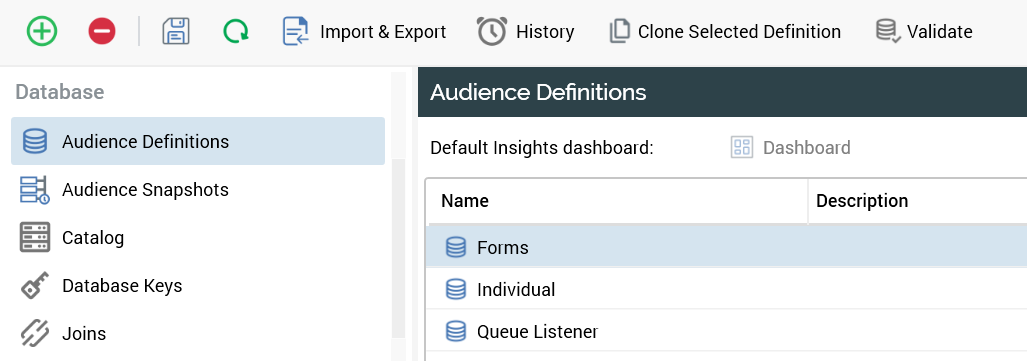Screen dimensions: 1027x361
Task: Click the default Insights Dashboard selector
Action: (791, 147)
